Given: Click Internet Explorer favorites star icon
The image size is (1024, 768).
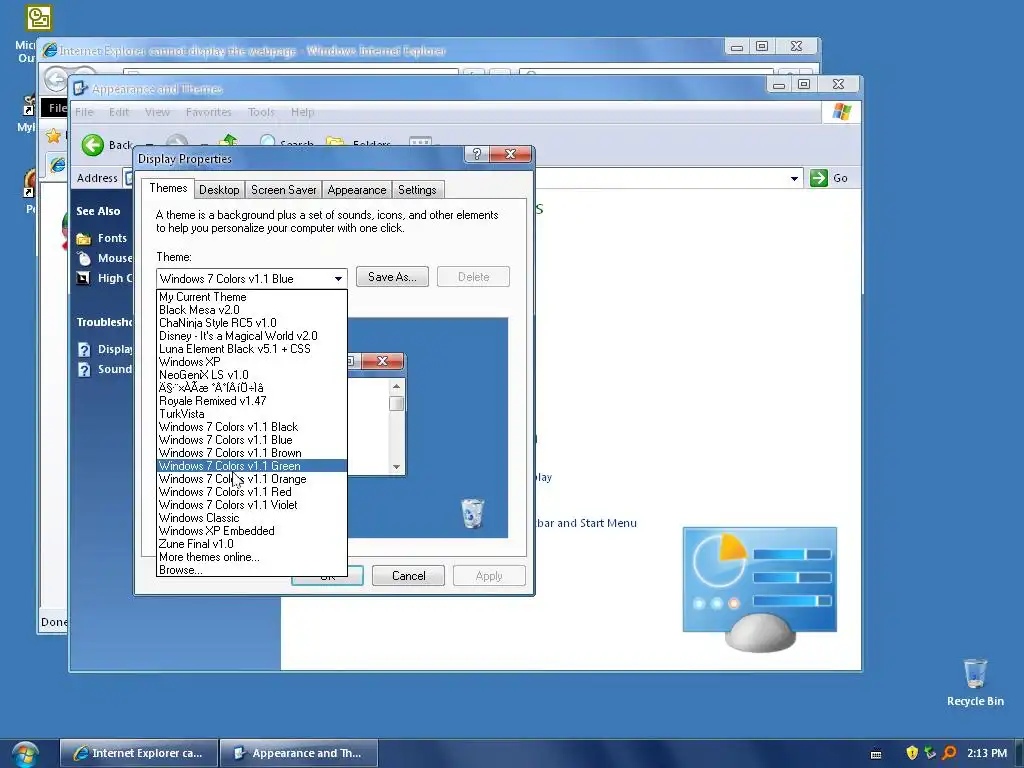Looking at the screenshot, I should [54, 136].
